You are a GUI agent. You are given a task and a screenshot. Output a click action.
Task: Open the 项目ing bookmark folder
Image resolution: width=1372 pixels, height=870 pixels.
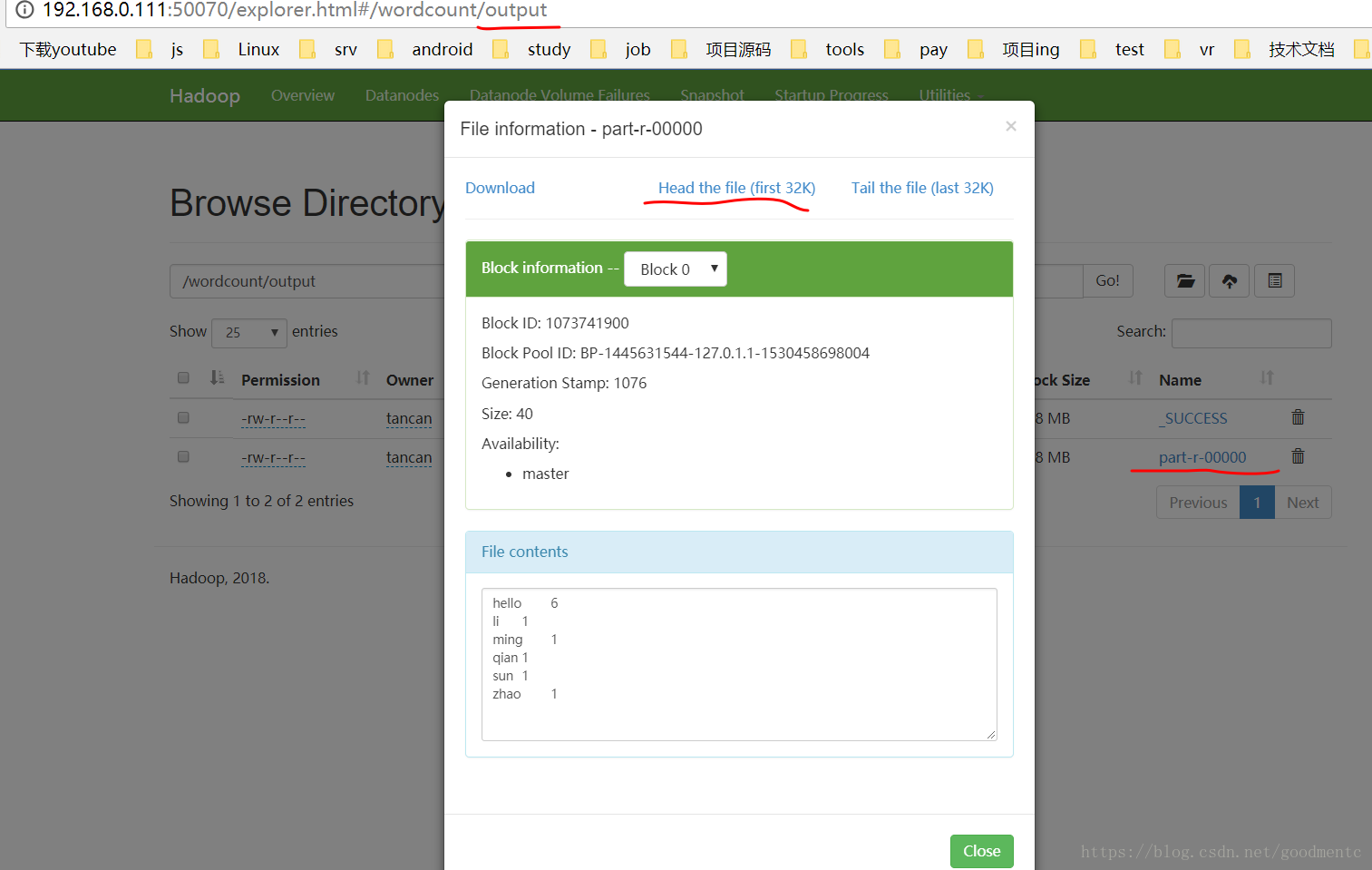[x=1014, y=49]
